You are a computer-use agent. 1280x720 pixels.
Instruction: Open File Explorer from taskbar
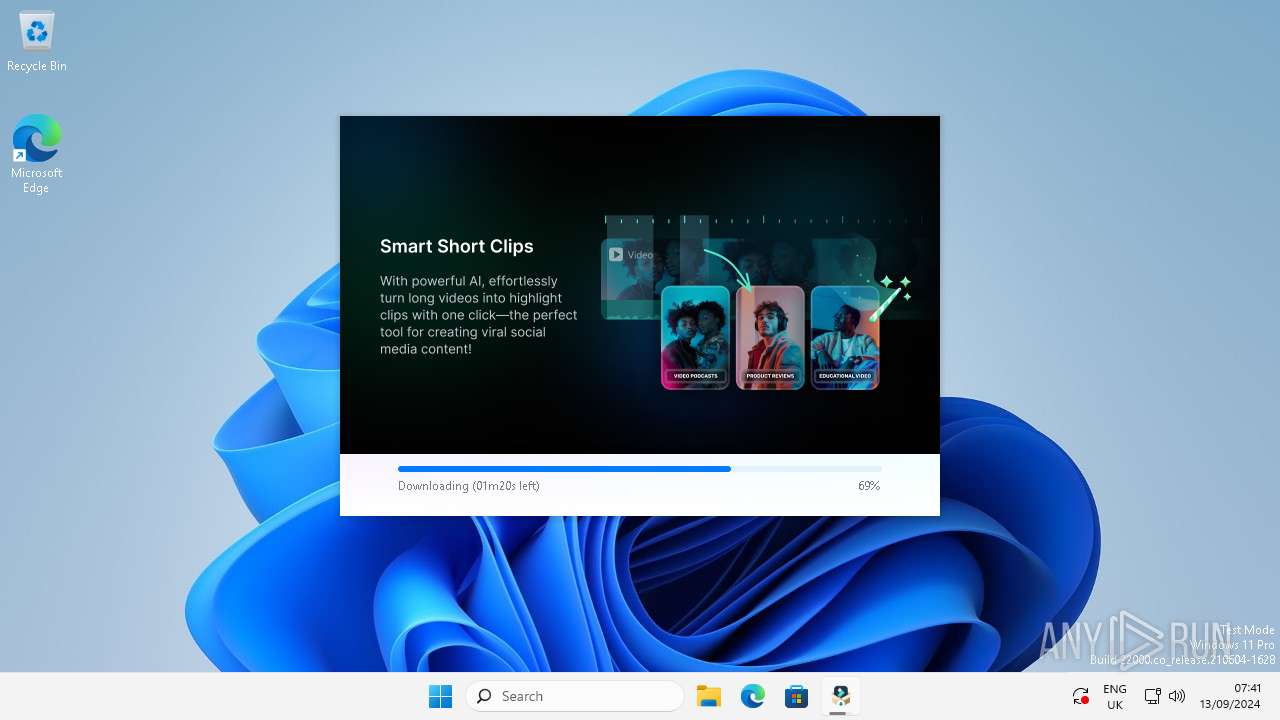tap(709, 696)
